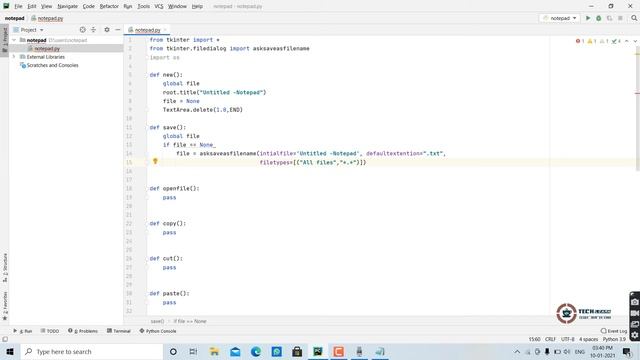This screenshot has height=360, width=640.
Task: Click the recorder overlay camera screenshot icon
Action: [634, 302]
